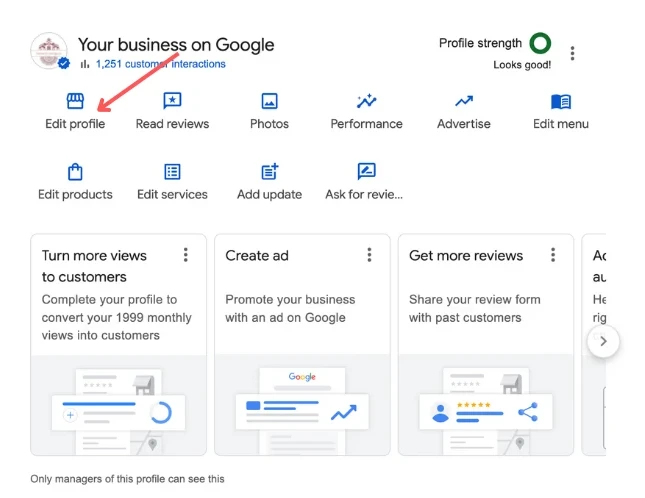This screenshot has height=498, width=645.
Task: Click the Advertise trending arrow icon
Action: point(464,101)
